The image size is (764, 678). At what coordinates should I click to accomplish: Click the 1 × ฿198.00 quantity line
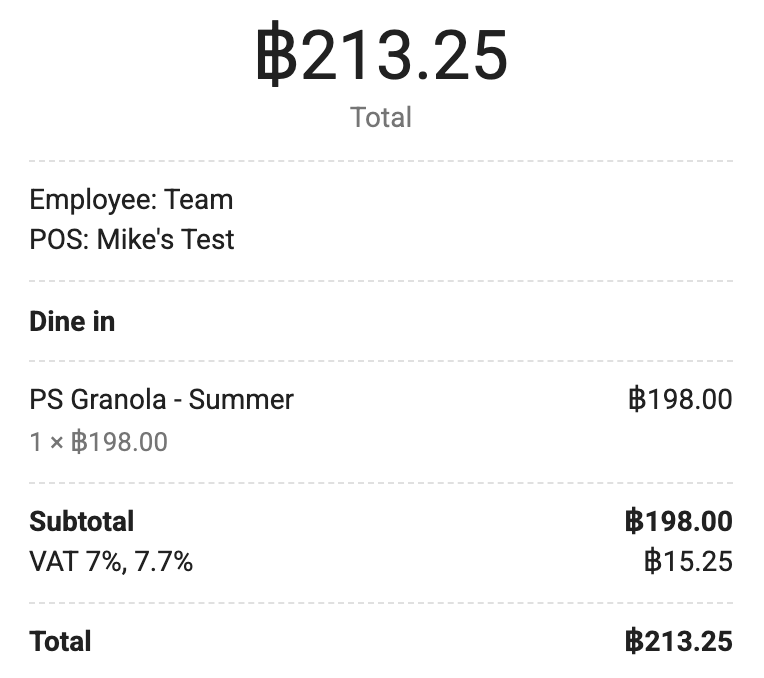[x=98, y=442]
